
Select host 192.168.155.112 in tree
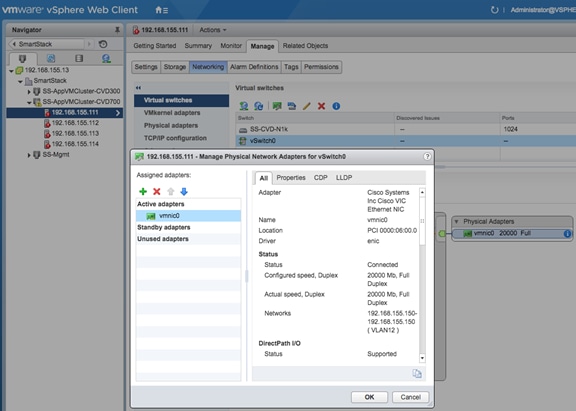pyautogui.click(x=75, y=123)
